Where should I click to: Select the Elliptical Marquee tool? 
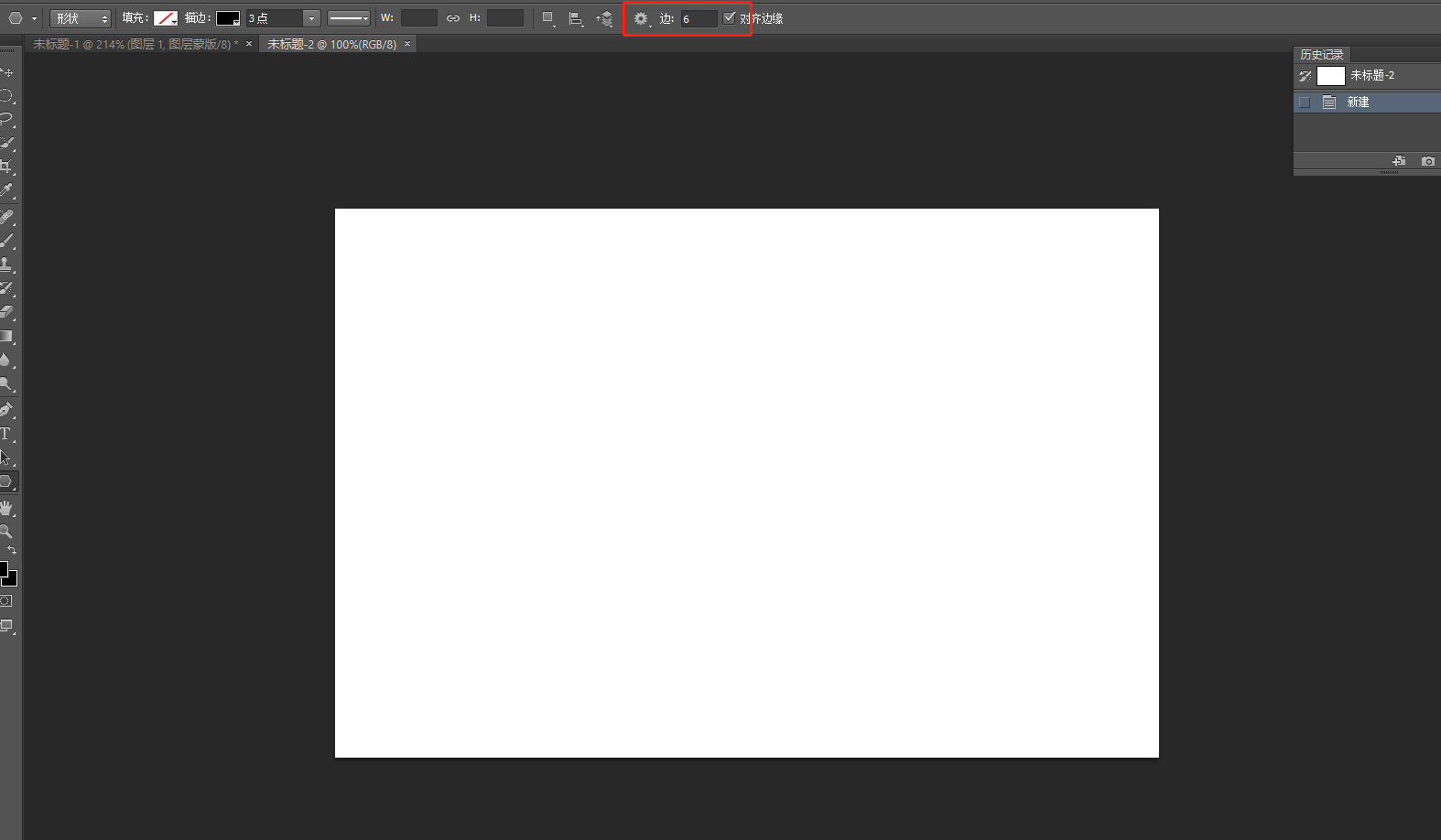[x=6, y=95]
